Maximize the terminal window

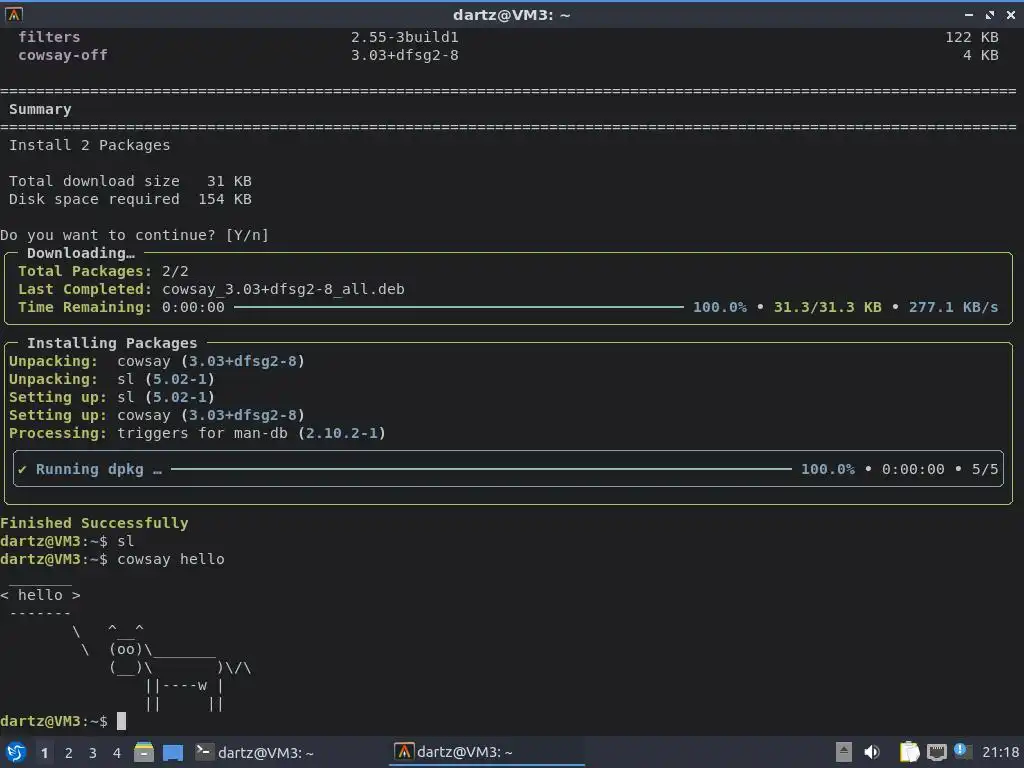click(x=990, y=14)
